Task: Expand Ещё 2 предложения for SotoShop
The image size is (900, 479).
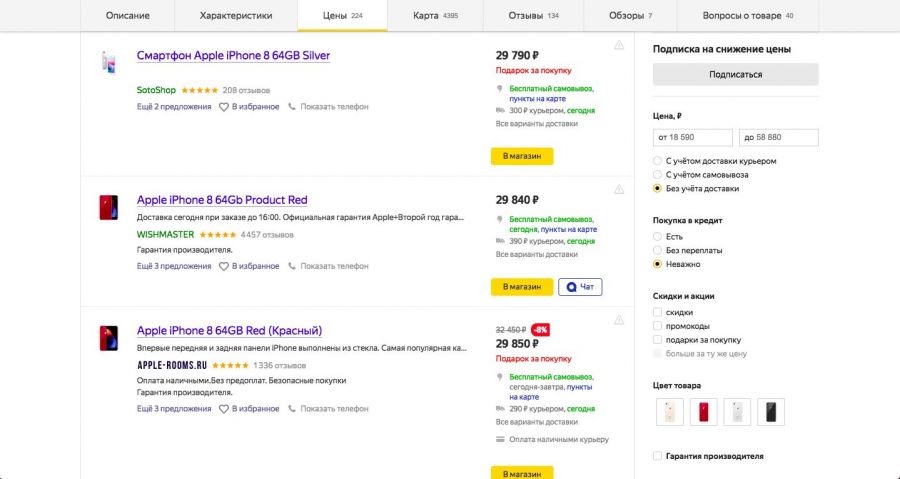Action: [174, 107]
